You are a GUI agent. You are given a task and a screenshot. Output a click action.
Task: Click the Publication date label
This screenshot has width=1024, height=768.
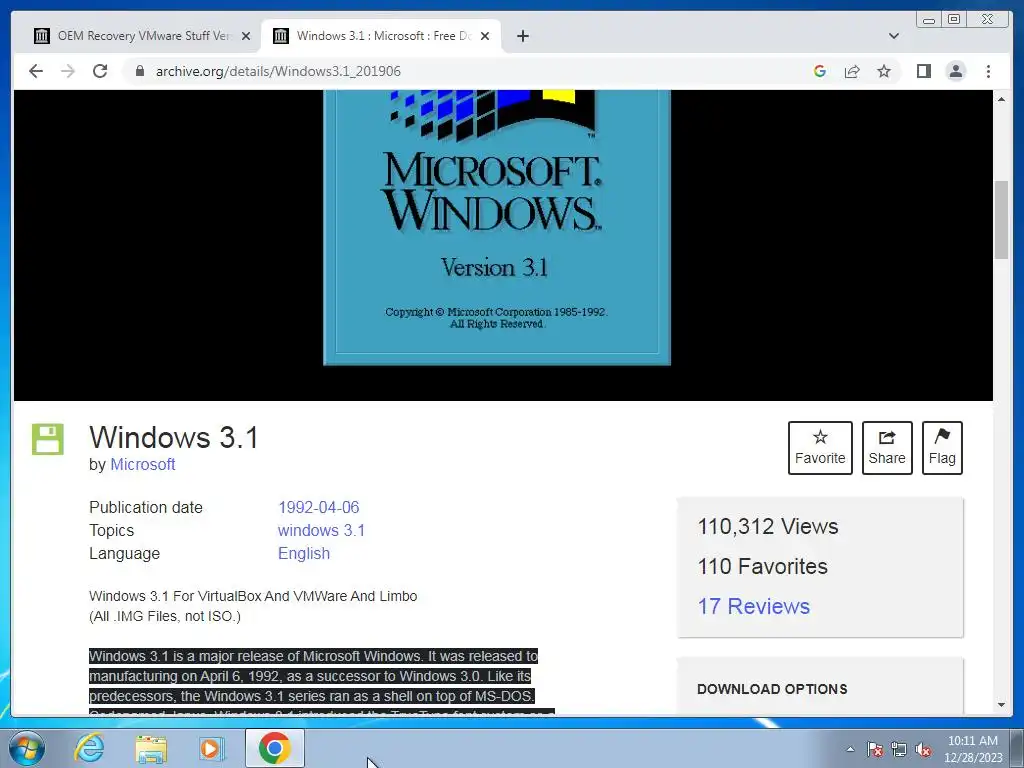click(146, 507)
